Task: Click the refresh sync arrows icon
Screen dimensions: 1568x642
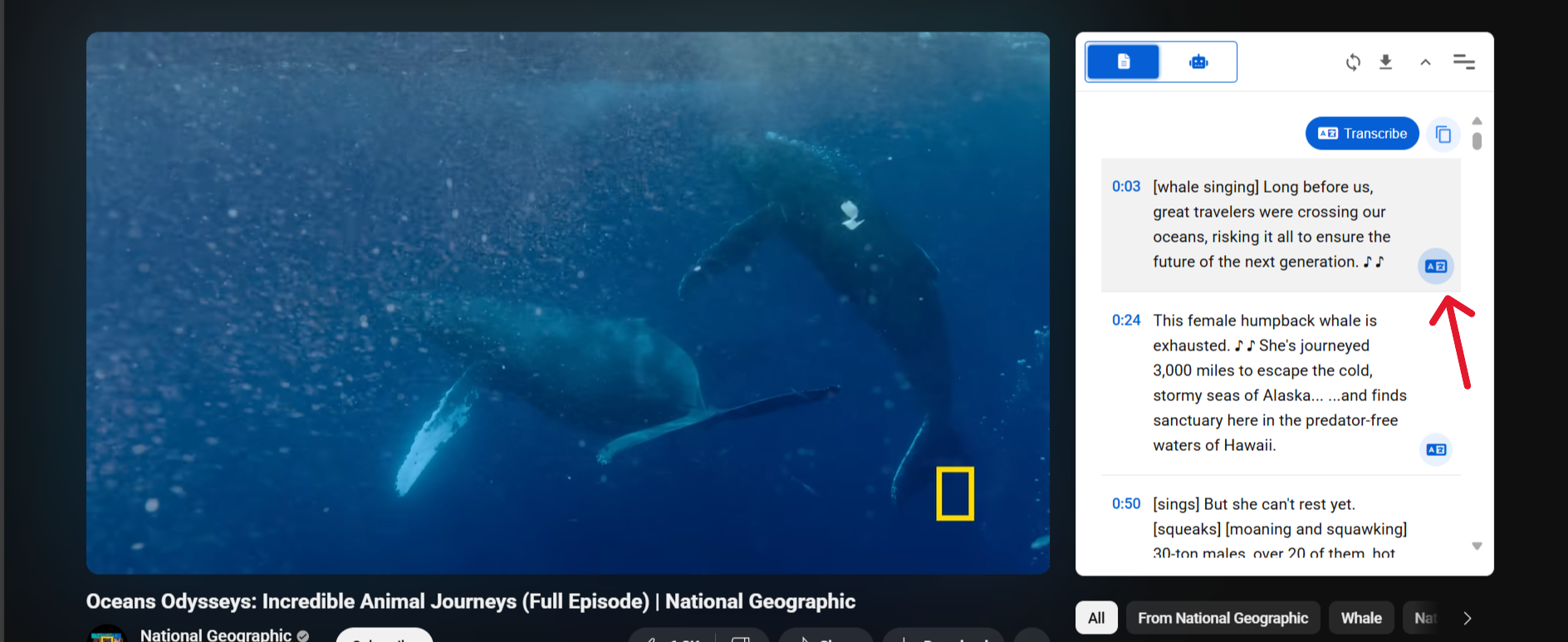Action: click(x=1353, y=62)
